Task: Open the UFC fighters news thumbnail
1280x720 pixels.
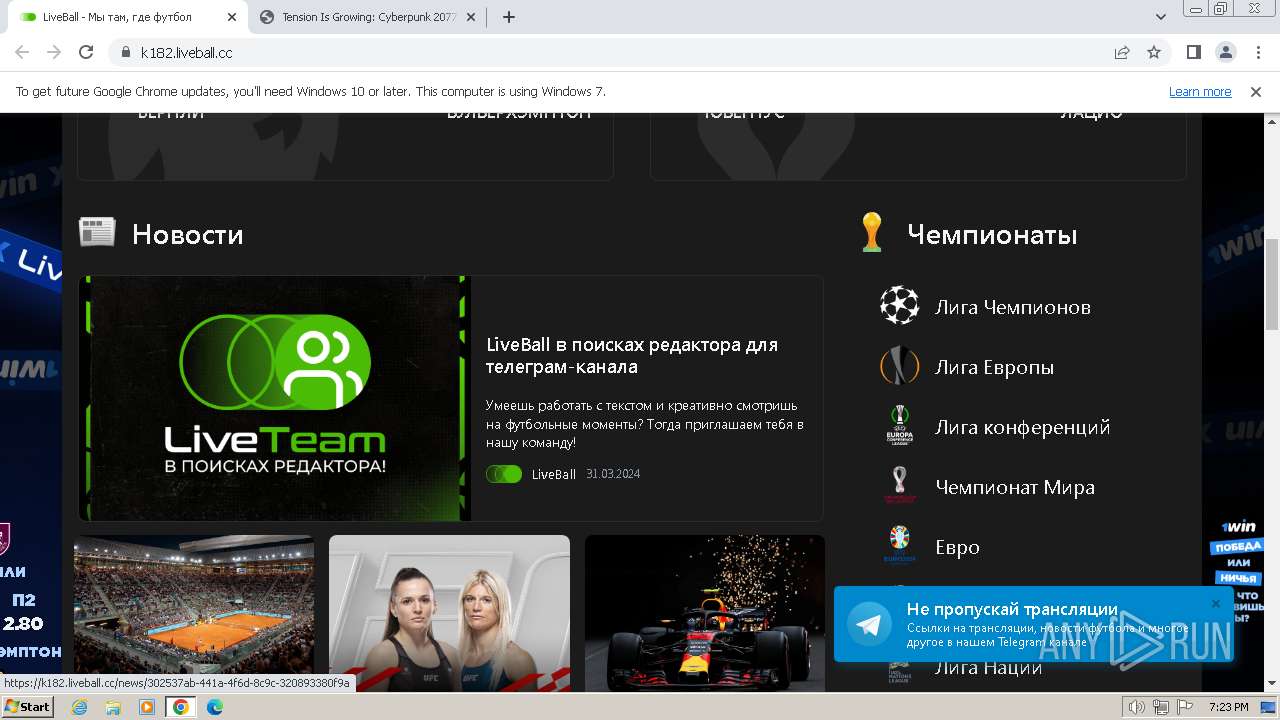Action: point(449,612)
